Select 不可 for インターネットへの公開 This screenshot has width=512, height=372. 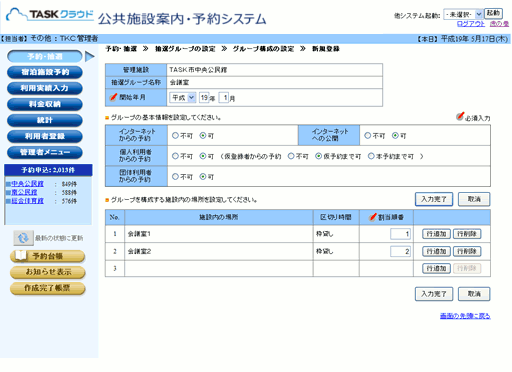pos(367,135)
